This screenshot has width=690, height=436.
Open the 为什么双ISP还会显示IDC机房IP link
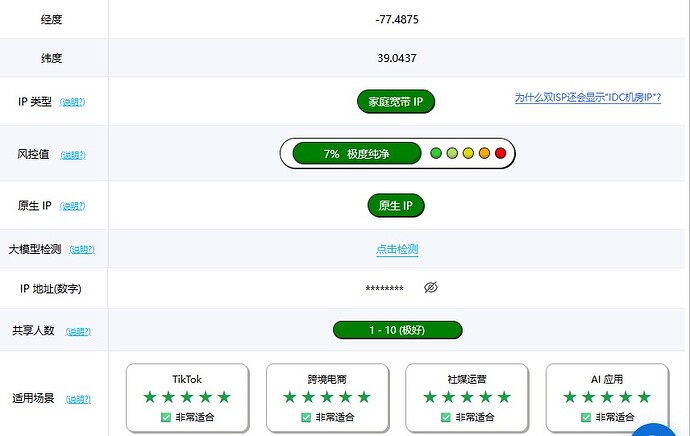588,97
